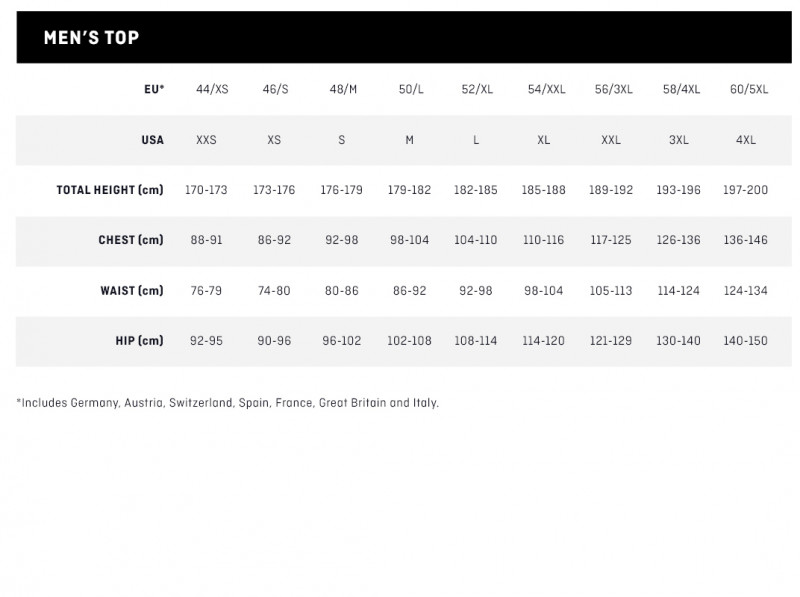This screenshot has width=800, height=597.
Task: Click the XXS size in USA row
Action: pyautogui.click(x=207, y=140)
